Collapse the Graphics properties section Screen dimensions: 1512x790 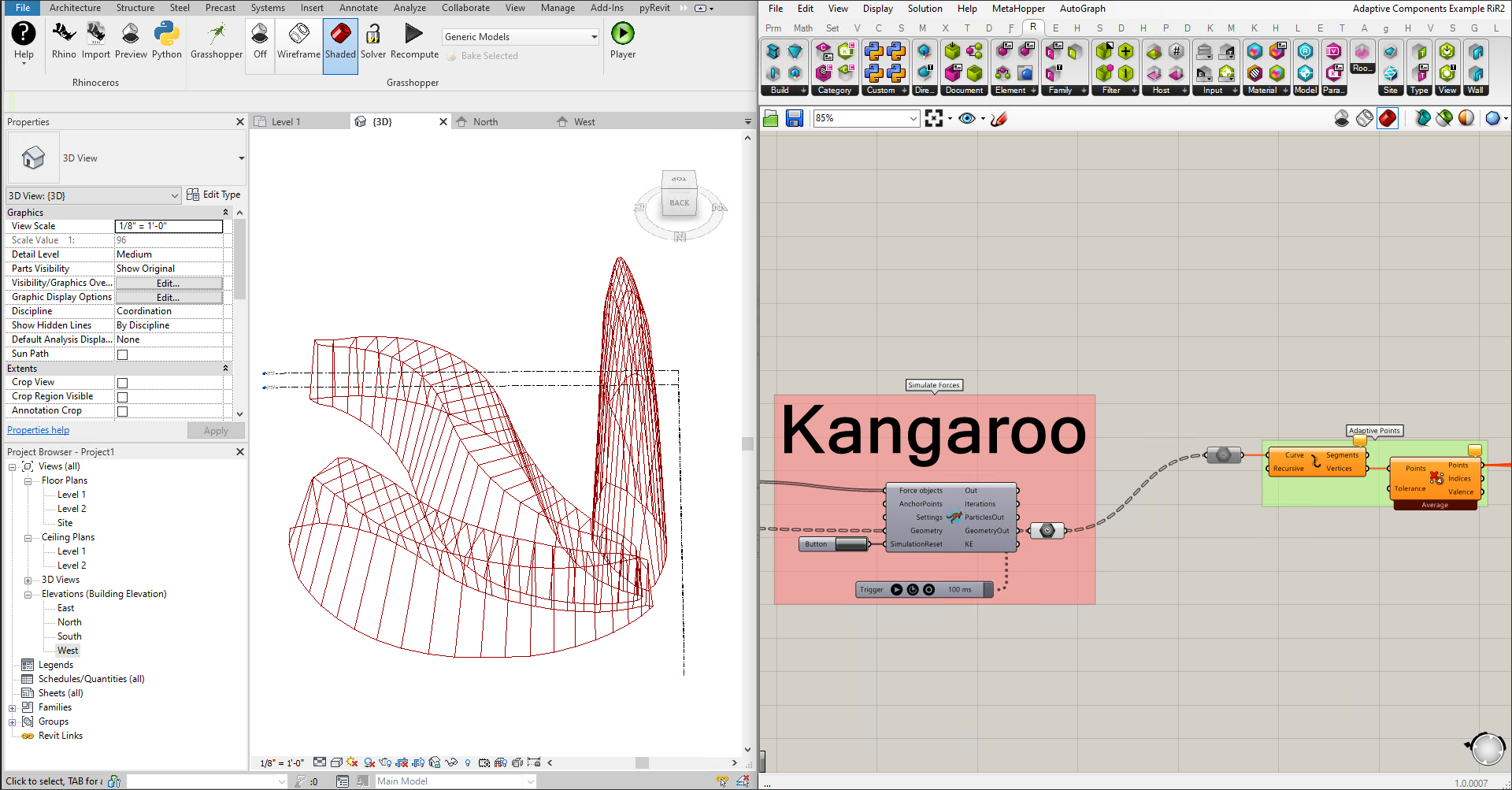coord(225,213)
